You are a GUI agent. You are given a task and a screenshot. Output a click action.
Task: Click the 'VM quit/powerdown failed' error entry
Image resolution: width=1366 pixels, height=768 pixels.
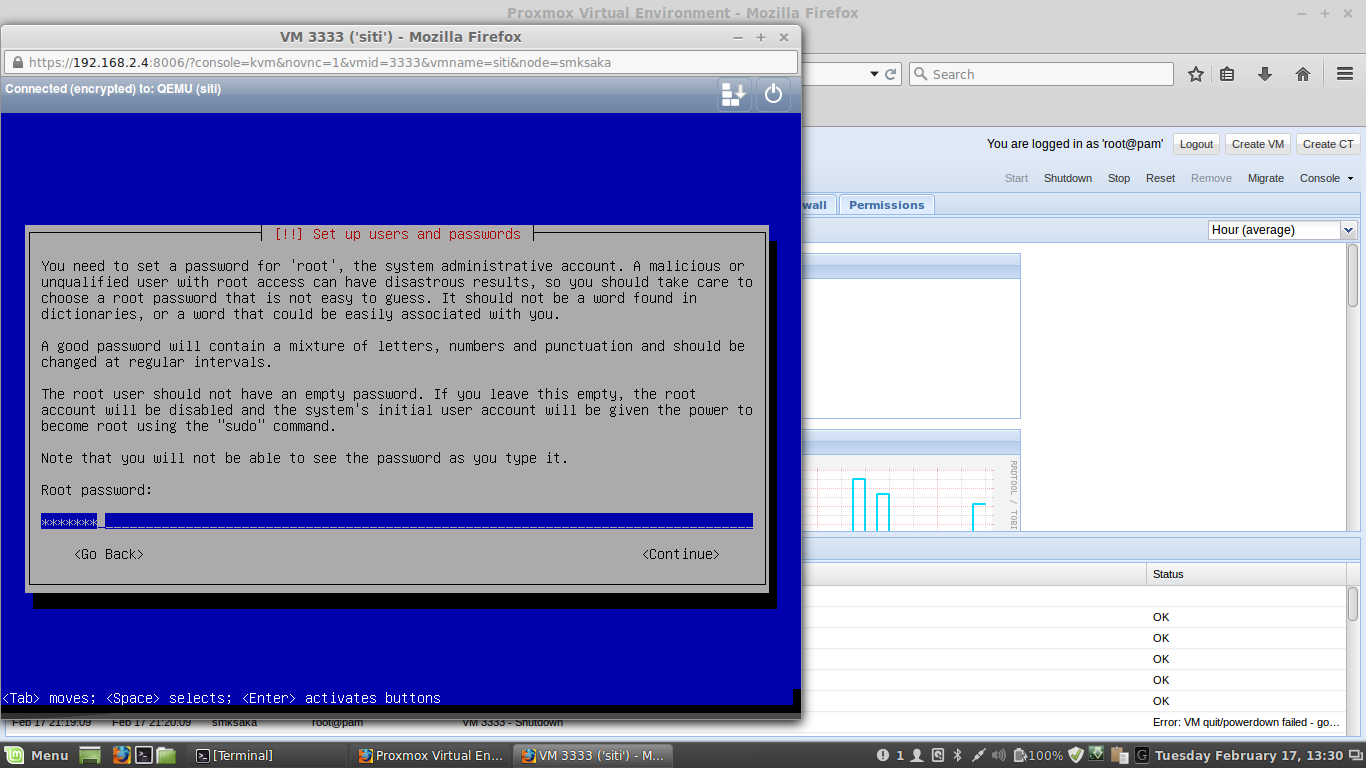coord(1246,722)
